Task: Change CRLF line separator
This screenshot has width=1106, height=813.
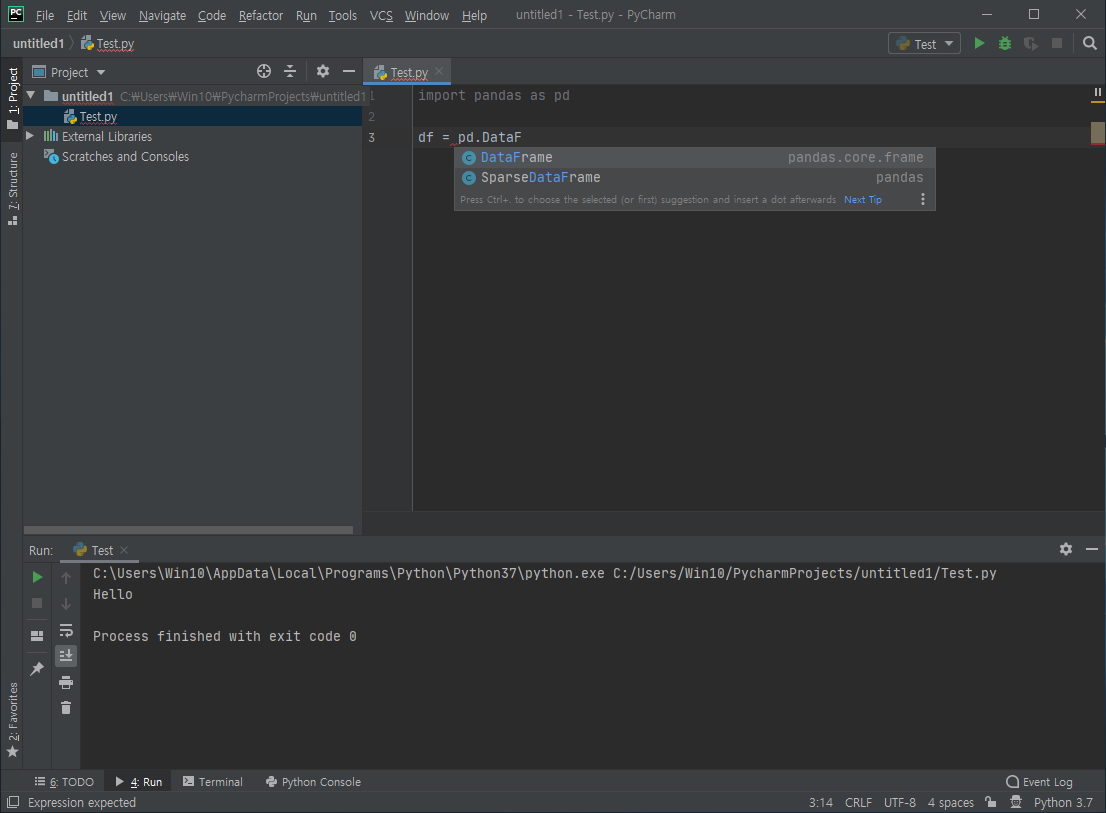Action: (x=858, y=802)
